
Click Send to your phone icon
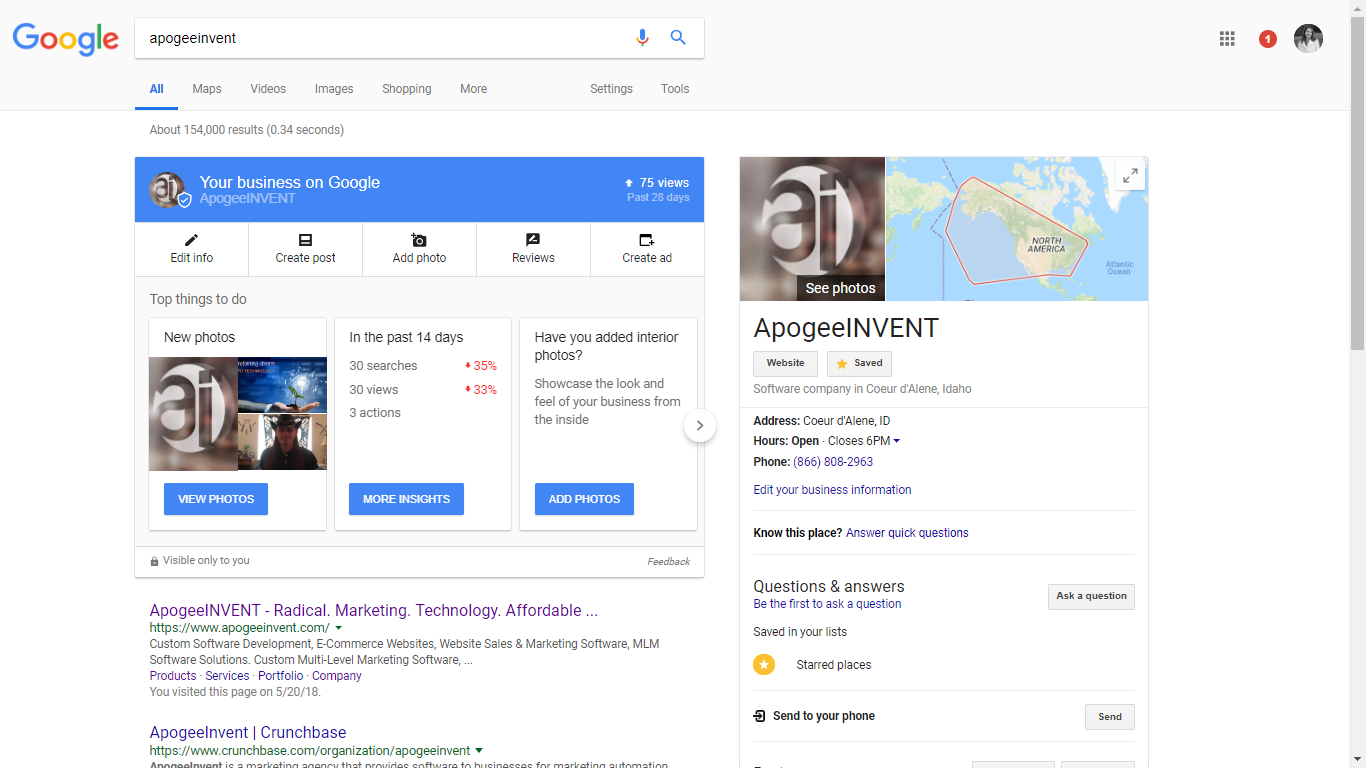coord(760,716)
